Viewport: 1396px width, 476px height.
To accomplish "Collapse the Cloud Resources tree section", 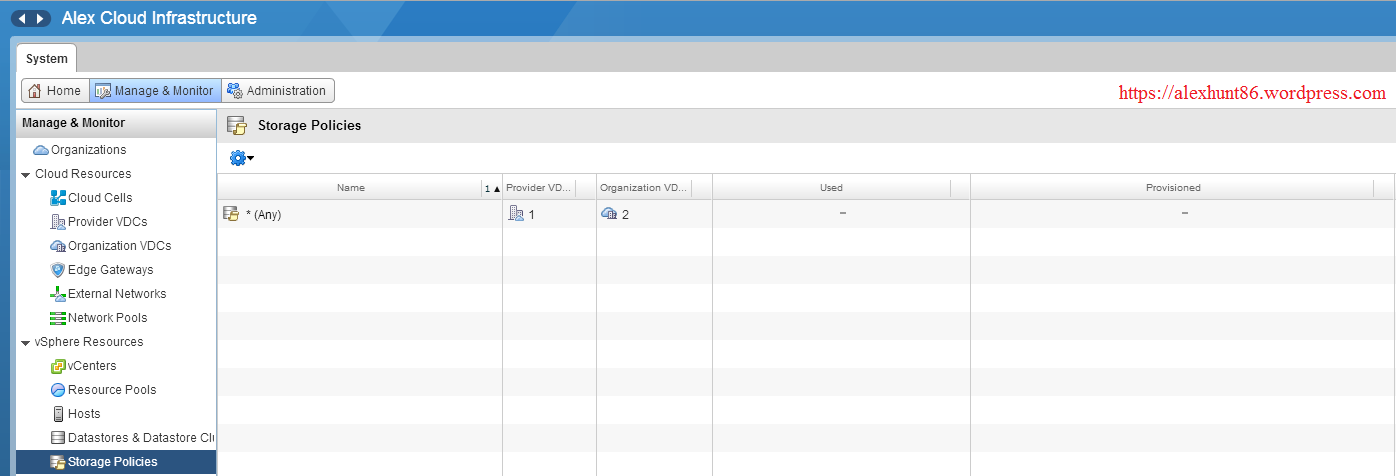I will click(25, 174).
